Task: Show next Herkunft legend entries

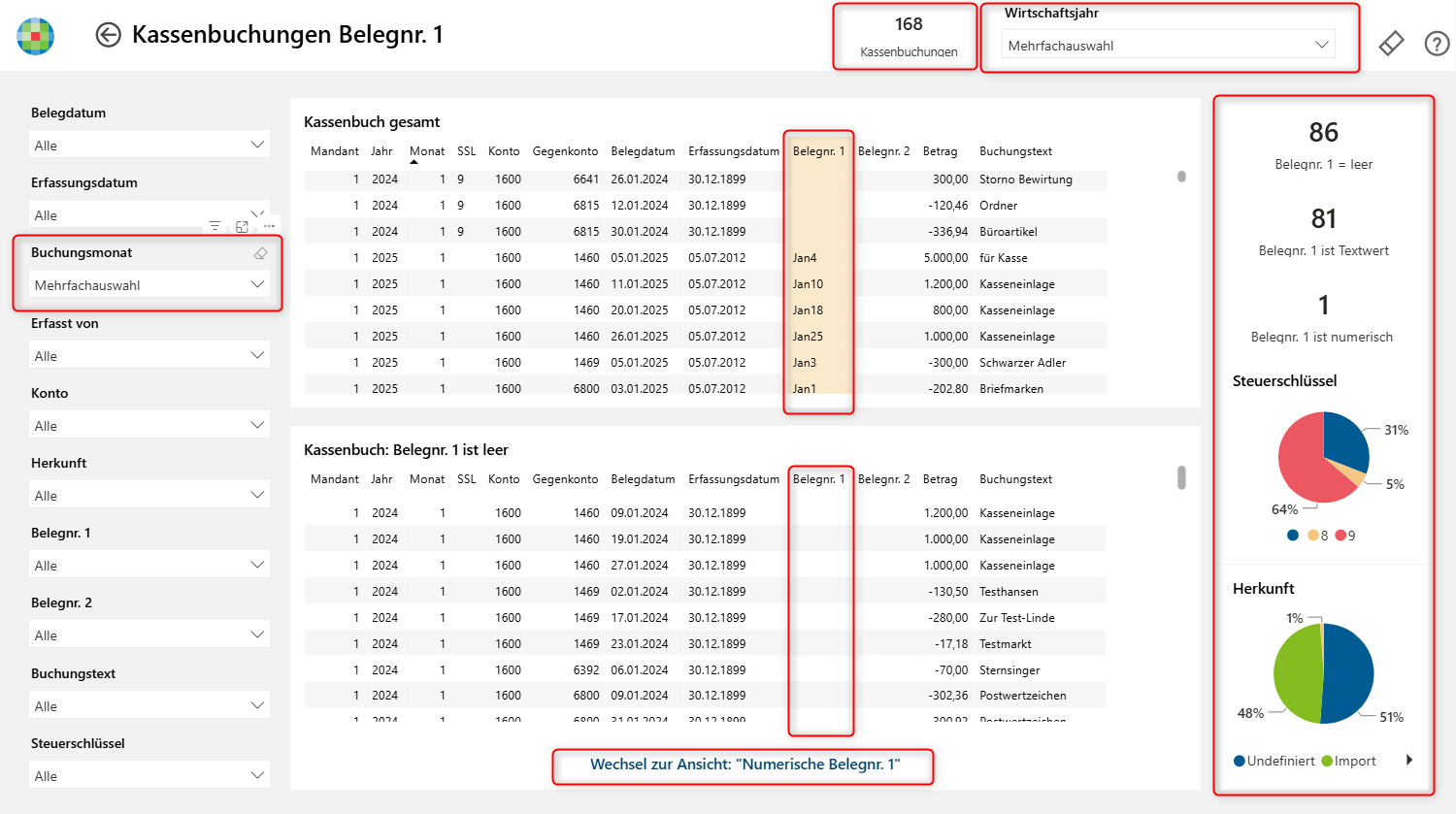Action: 1409,761
